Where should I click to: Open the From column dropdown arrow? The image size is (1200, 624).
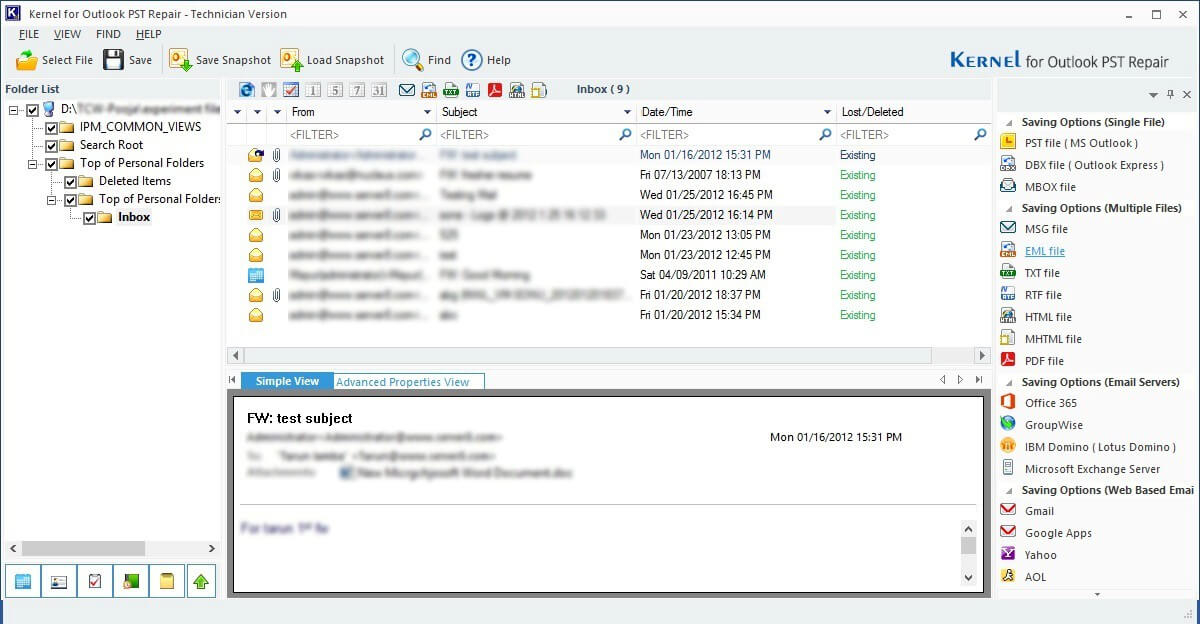point(428,113)
